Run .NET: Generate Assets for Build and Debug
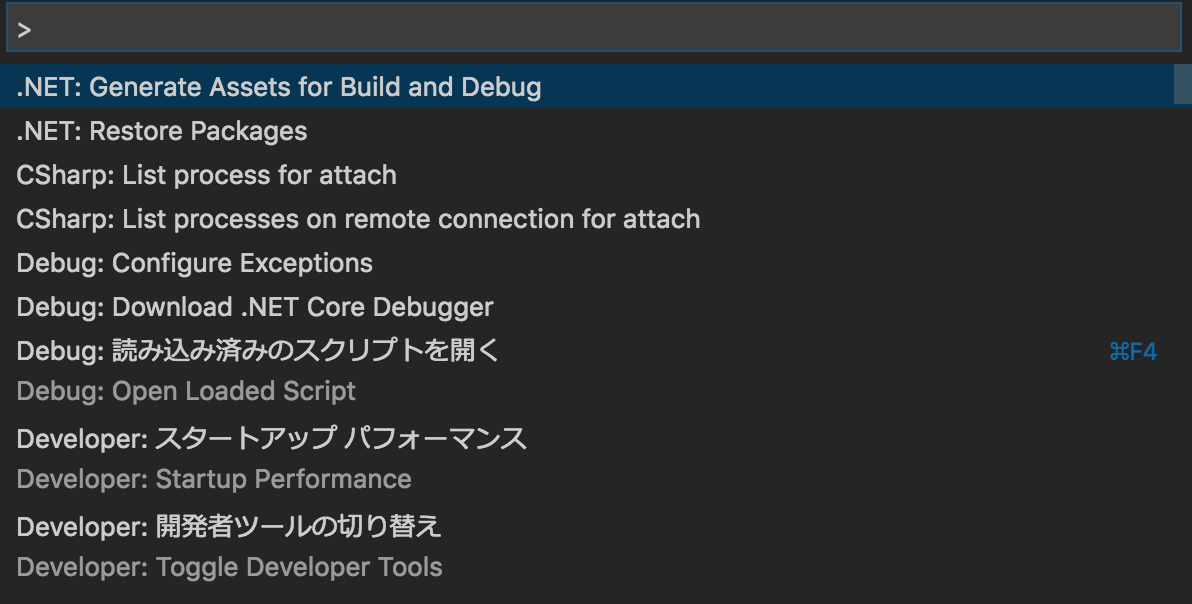Viewport: 1192px width, 604px height. coord(279,87)
